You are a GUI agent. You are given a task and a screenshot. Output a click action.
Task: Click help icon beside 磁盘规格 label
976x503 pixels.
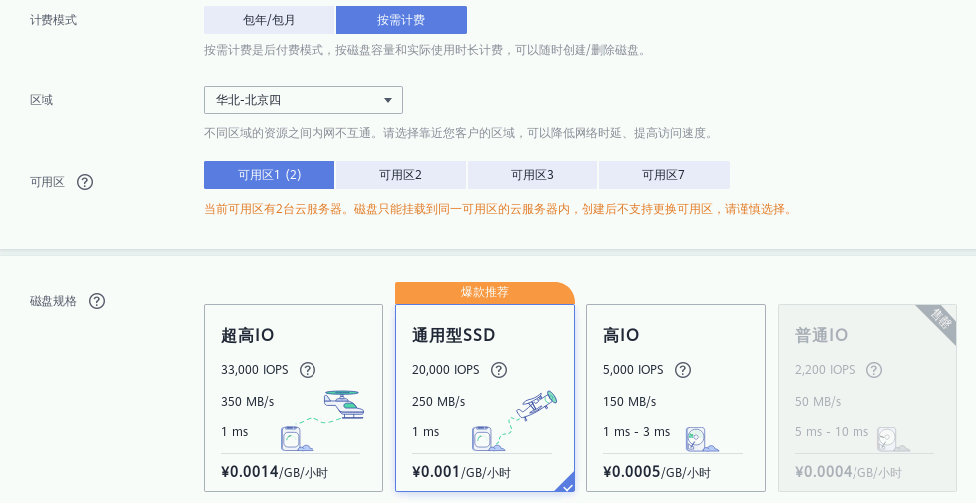point(97,301)
